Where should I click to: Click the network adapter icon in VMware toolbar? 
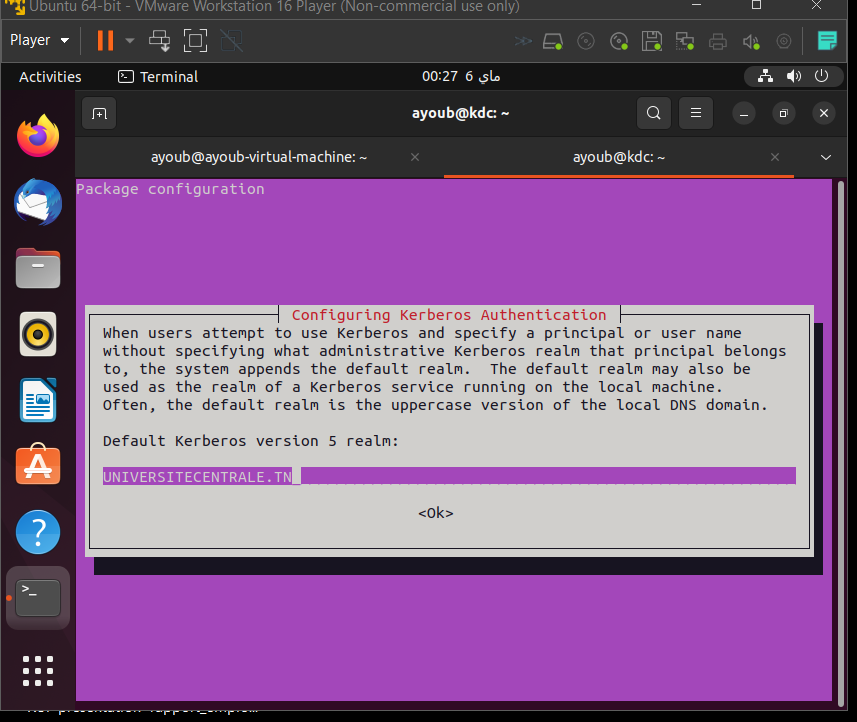point(683,41)
